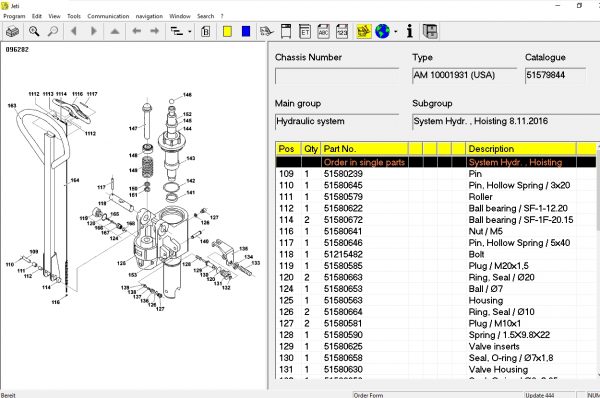Click the back arrow toolbar icon

click(x=136, y=31)
